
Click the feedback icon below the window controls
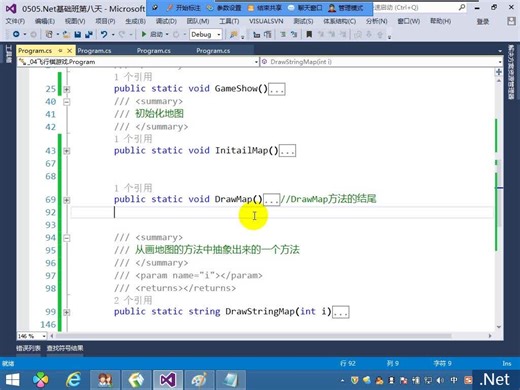(x=511, y=22)
